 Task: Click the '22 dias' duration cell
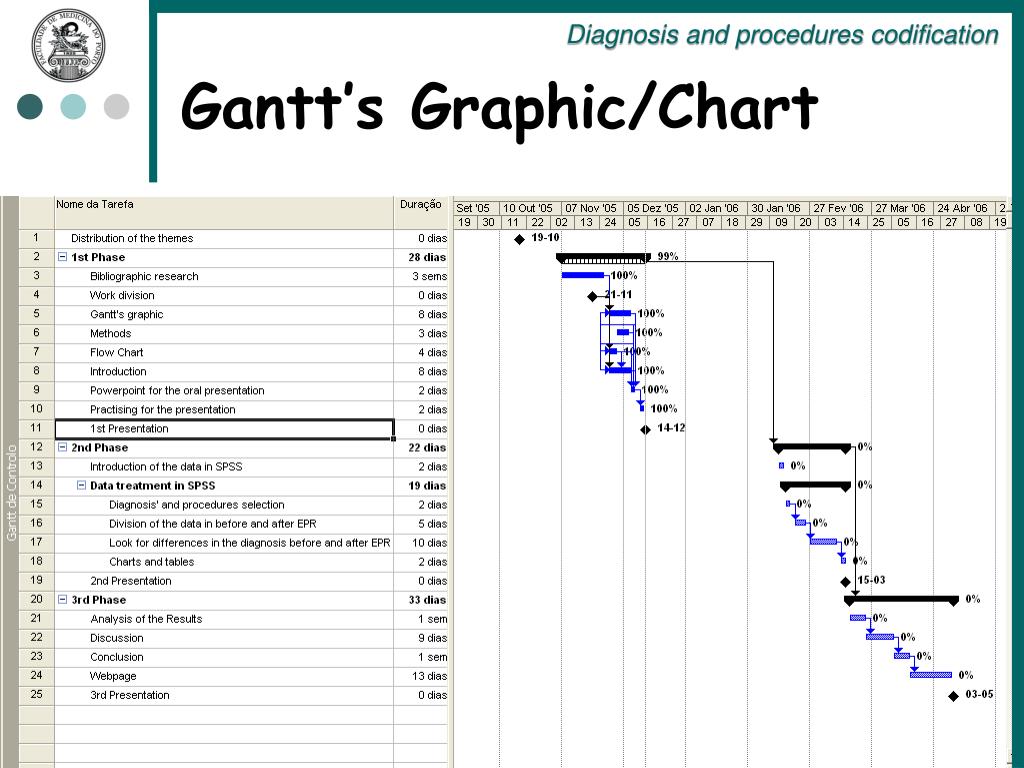coord(421,447)
